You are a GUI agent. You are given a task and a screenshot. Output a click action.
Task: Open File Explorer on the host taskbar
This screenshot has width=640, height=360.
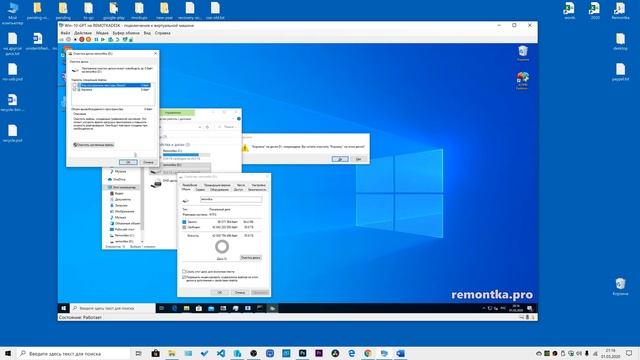coord(172,353)
